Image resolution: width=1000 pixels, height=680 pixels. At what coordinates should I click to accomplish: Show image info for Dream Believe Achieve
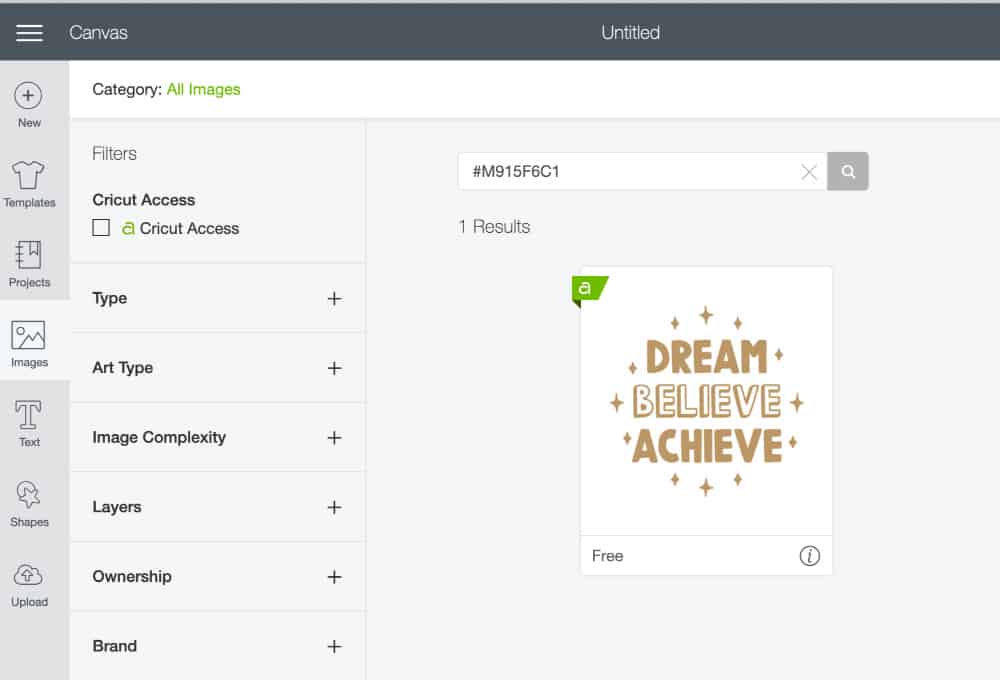(809, 556)
